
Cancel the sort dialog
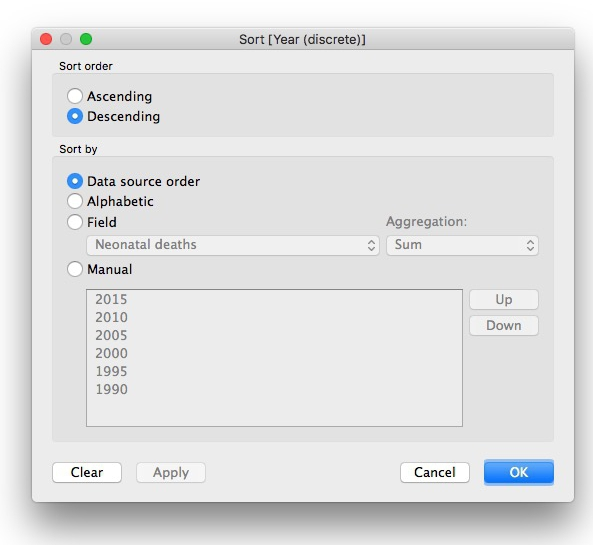coord(435,472)
